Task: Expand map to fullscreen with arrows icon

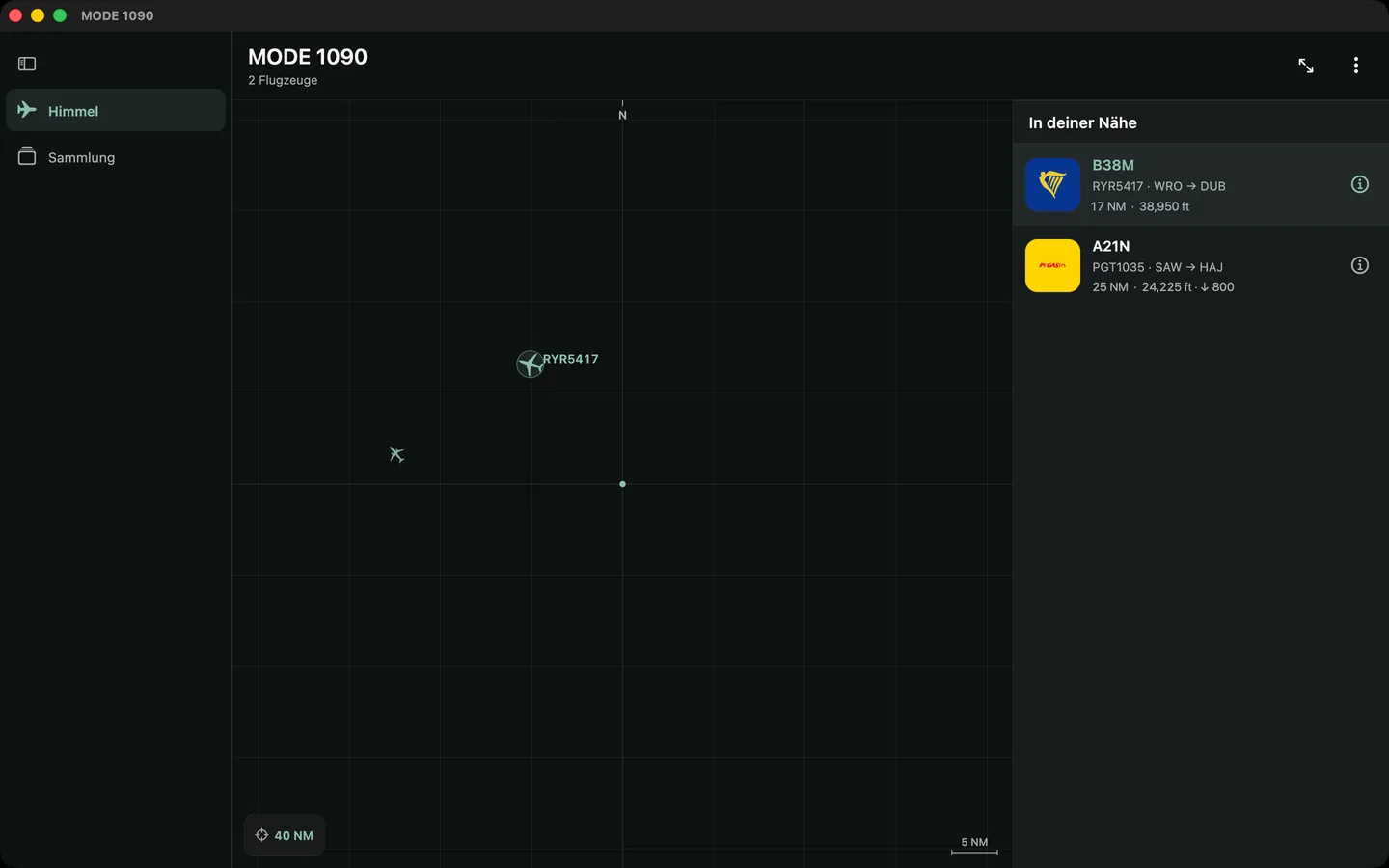Action: [1306, 66]
